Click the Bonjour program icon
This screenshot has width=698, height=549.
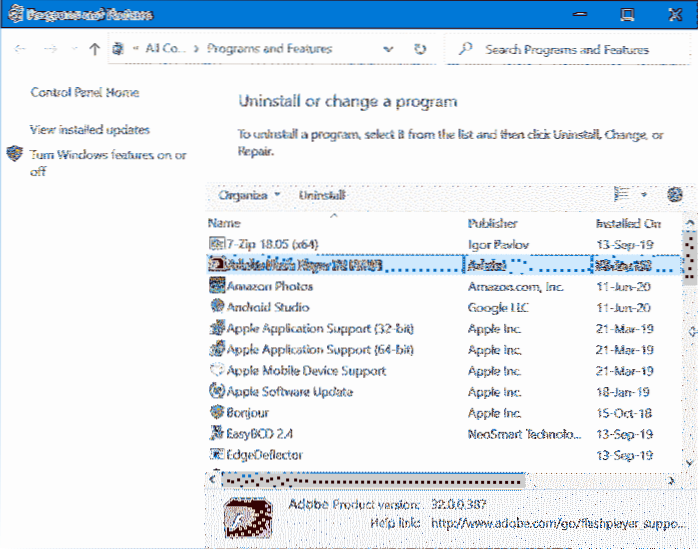tap(218, 412)
